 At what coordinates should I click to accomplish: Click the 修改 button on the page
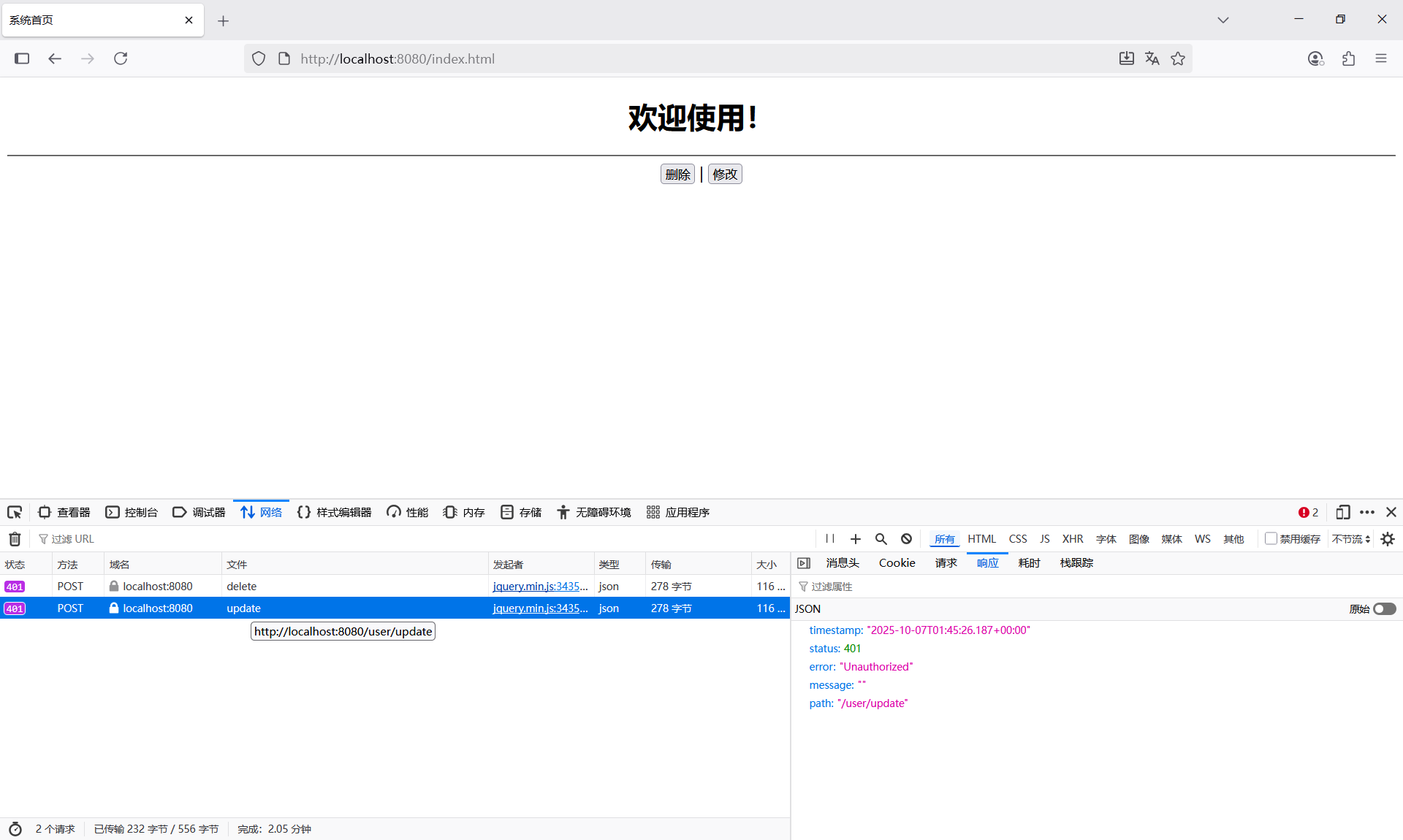click(x=724, y=174)
